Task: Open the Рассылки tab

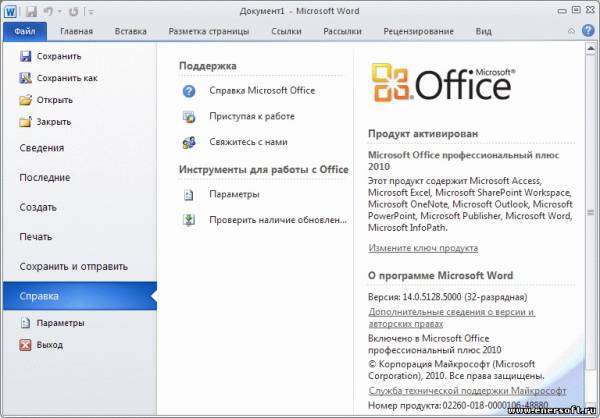Action: click(342, 31)
